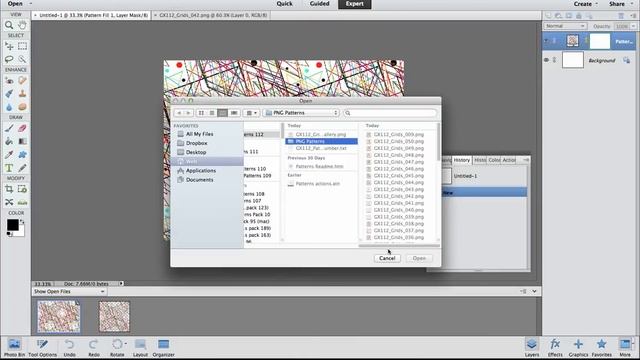Show the Layers panel

(531, 348)
